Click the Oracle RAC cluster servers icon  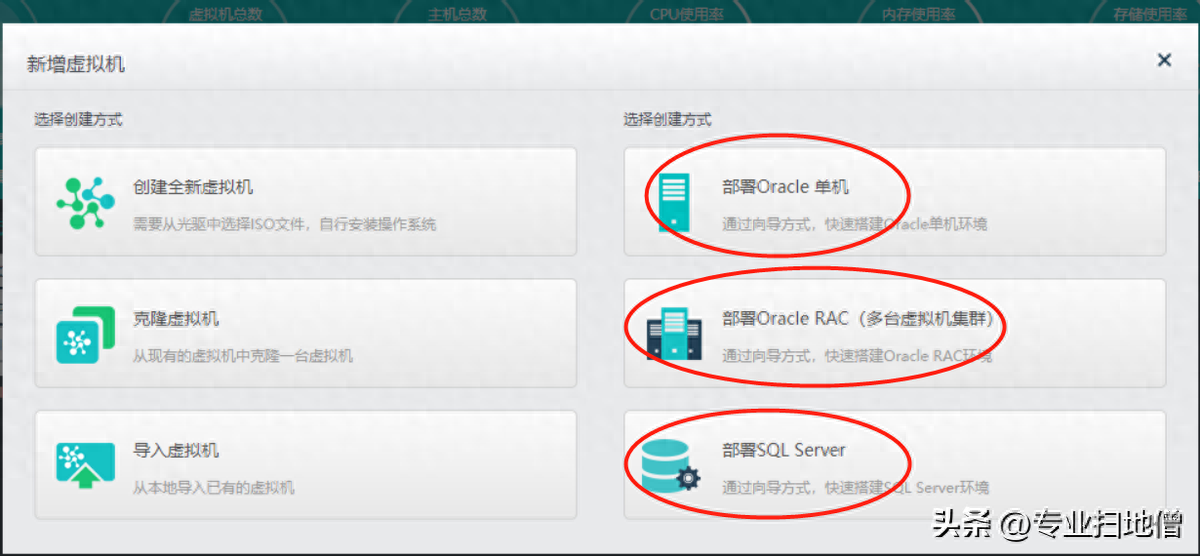[x=674, y=334]
